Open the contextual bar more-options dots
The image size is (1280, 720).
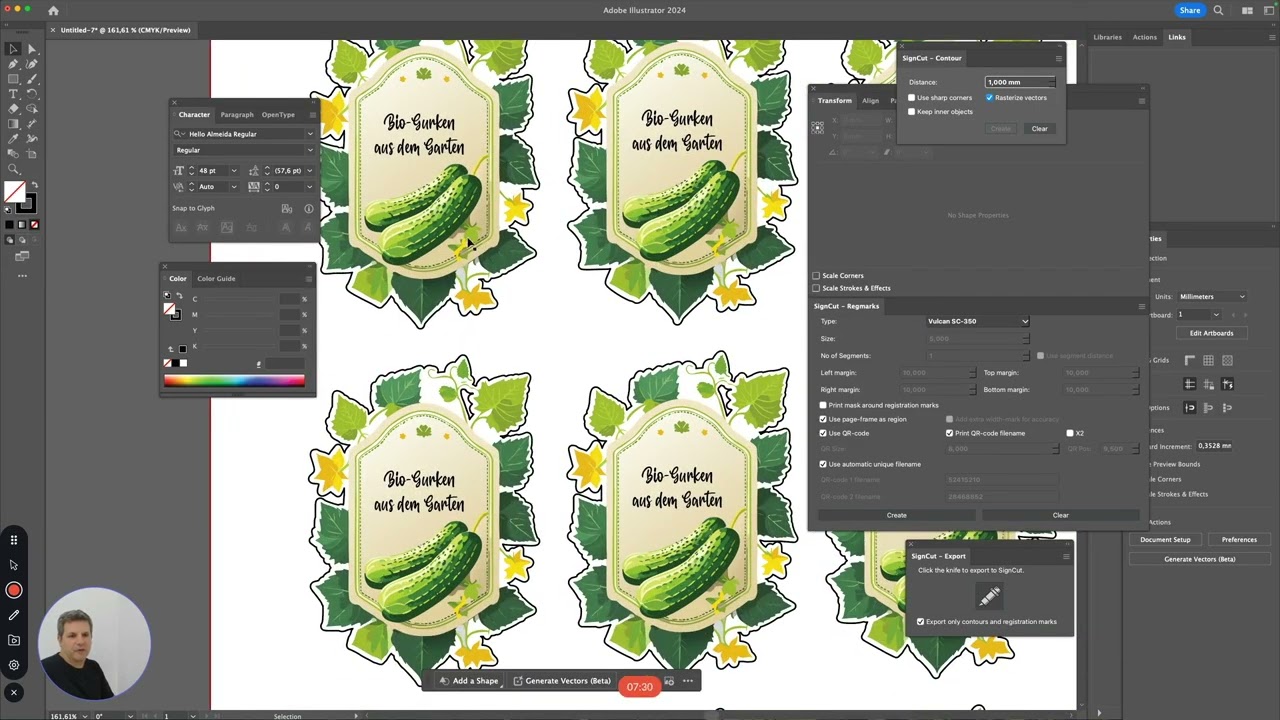[687, 681]
